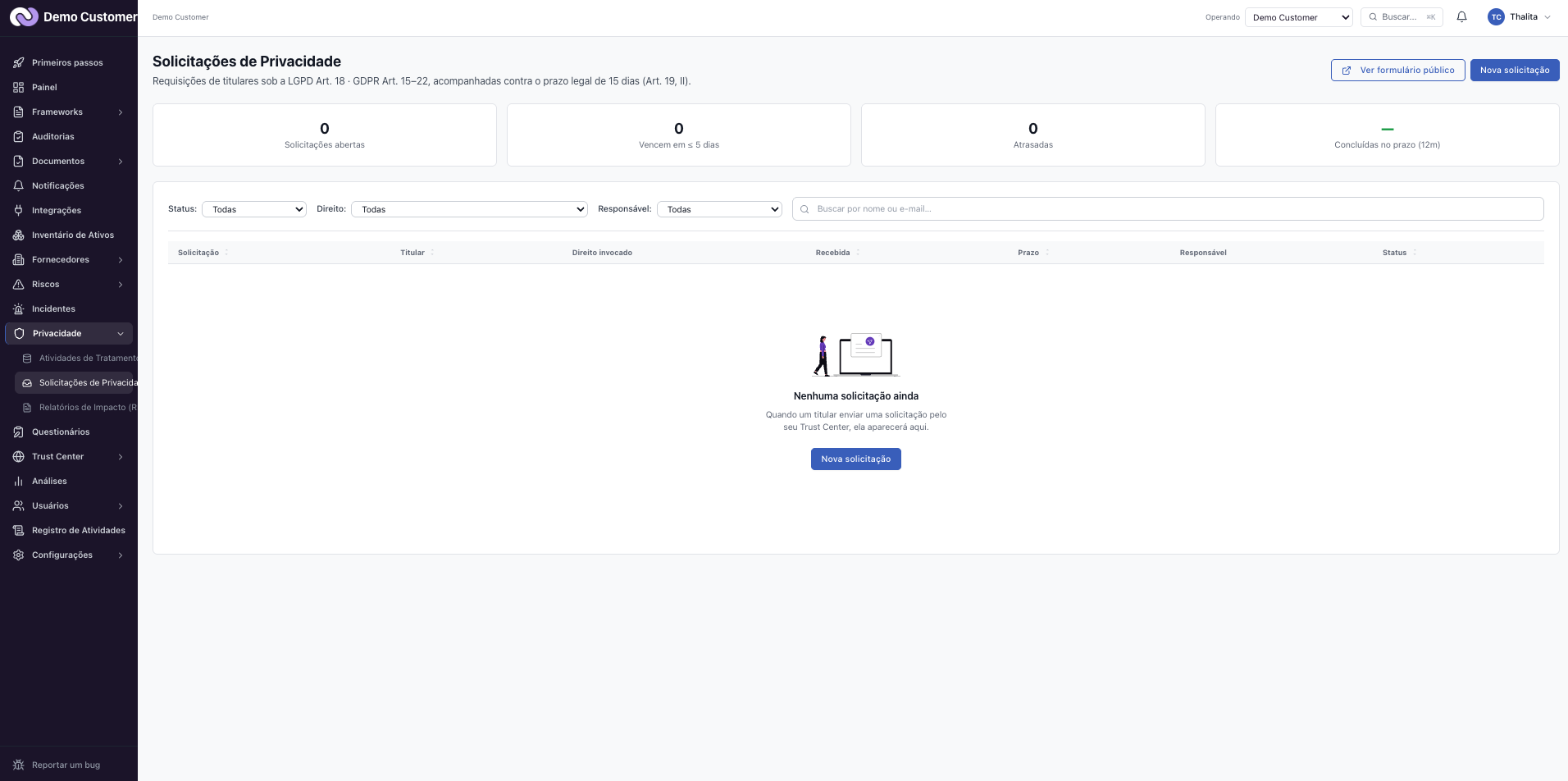This screenshot has height=781, width=1568.
Task: Click the global Buscar search box
Action: coord(1402,17)
